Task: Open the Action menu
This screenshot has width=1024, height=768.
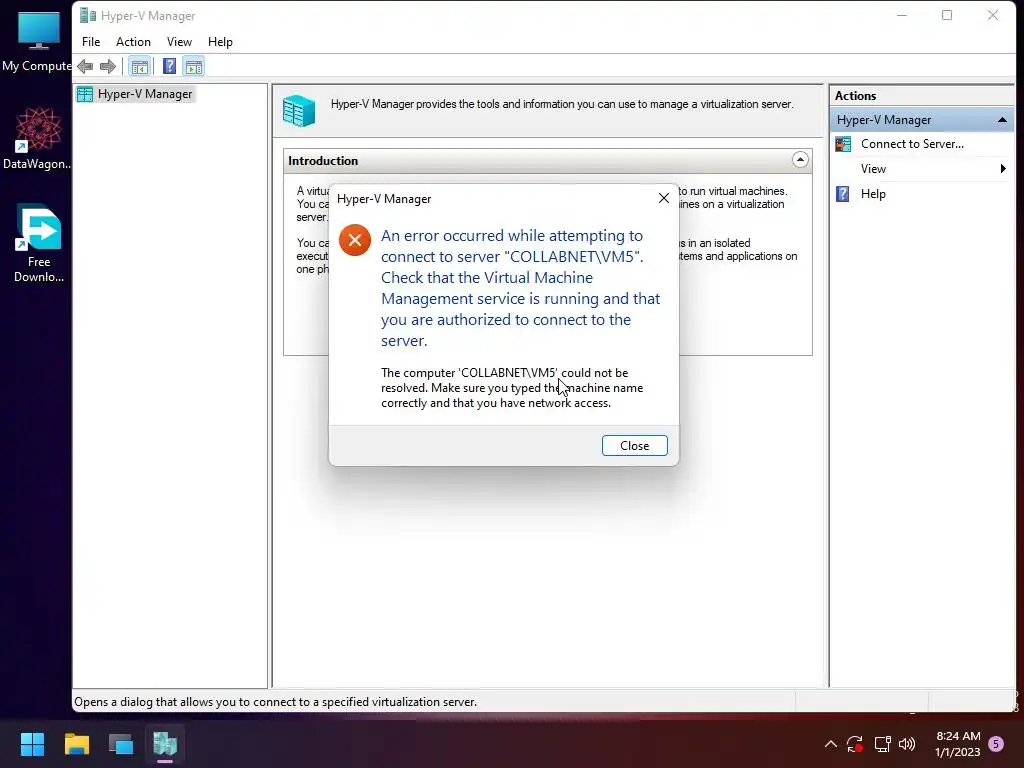Action: pyautogui.click(x=133, y=42)
